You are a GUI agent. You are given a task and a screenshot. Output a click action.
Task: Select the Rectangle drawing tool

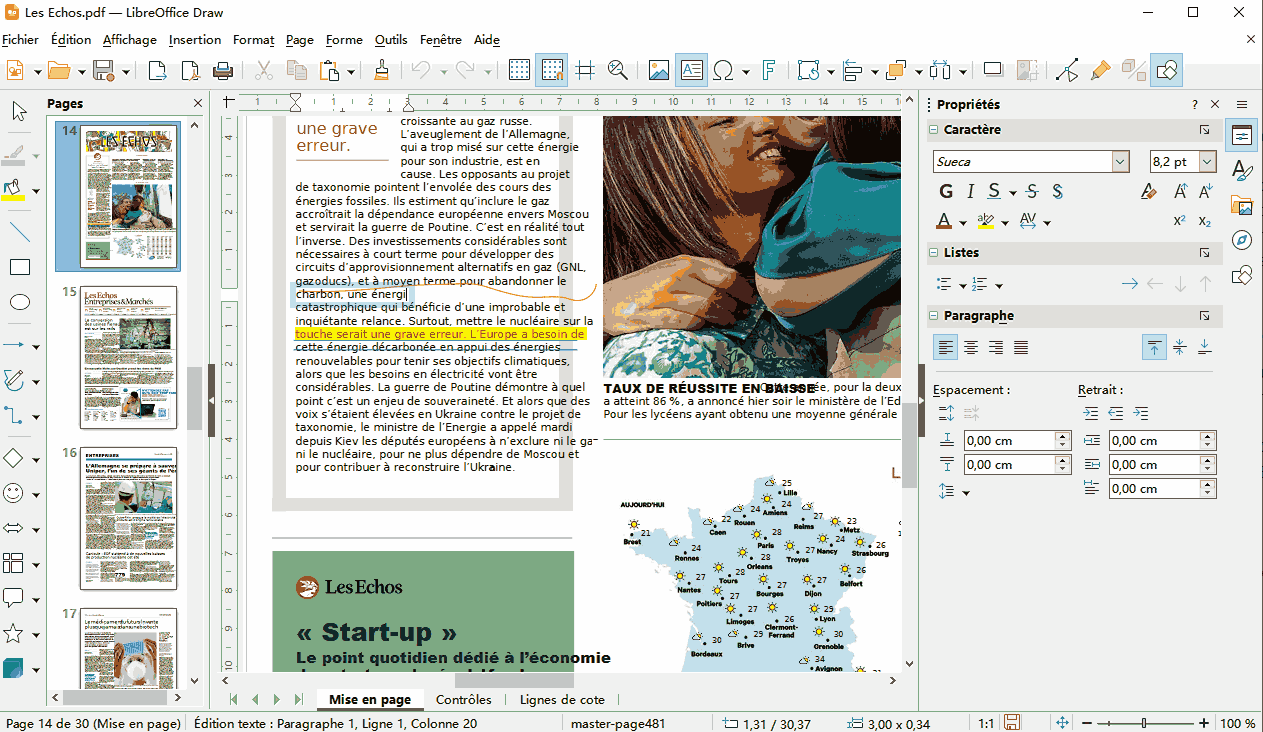[19, 267]
